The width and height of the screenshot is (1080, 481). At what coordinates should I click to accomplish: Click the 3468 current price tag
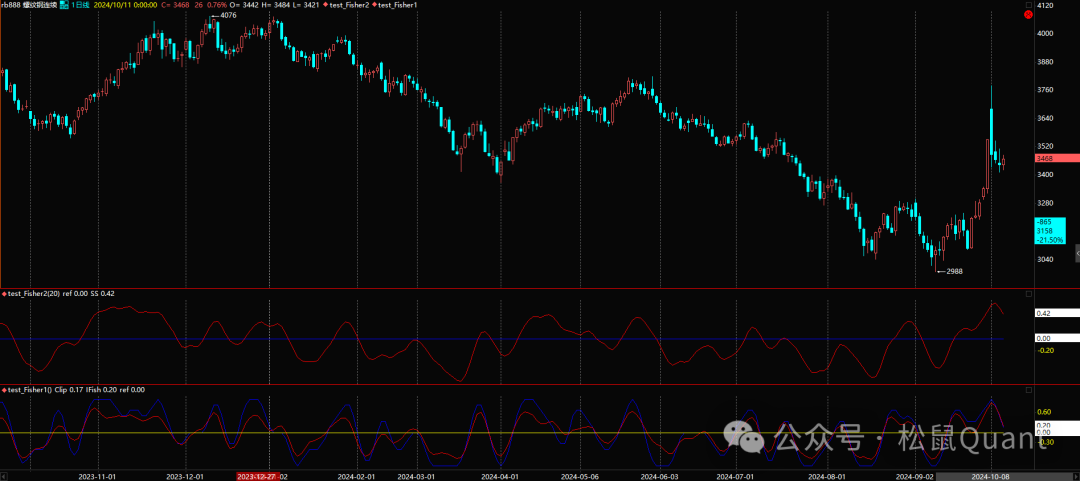pos(1056,158)
